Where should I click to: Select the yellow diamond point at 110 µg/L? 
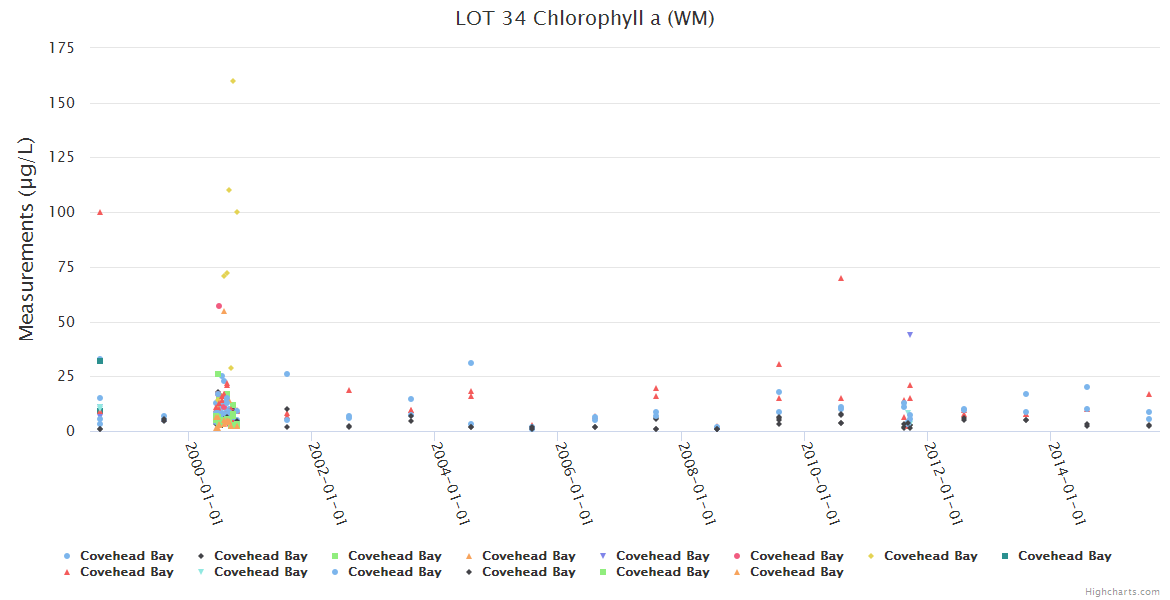point(229,190)
